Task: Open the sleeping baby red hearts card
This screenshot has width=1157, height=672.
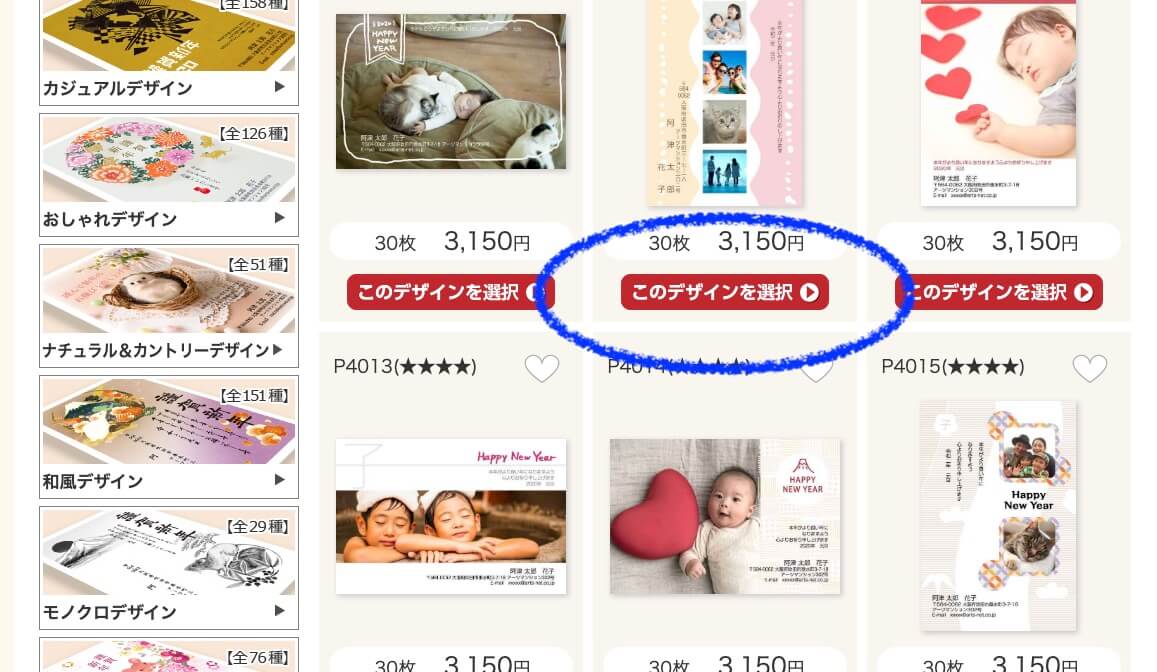Action: click(x=998, y=103)
